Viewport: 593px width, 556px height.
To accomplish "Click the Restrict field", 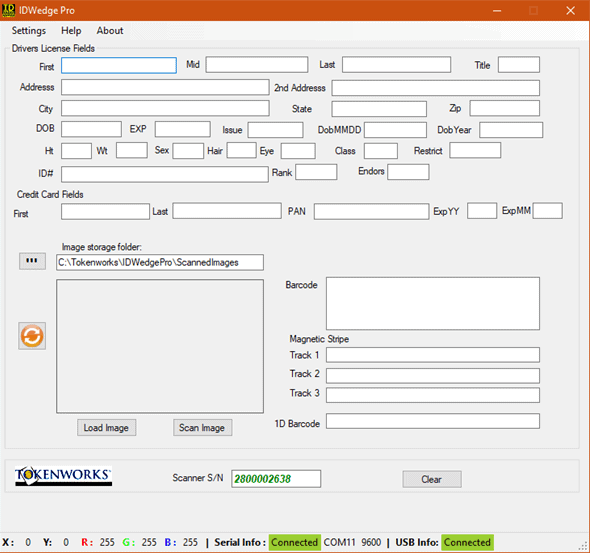I will click(475, 150).
